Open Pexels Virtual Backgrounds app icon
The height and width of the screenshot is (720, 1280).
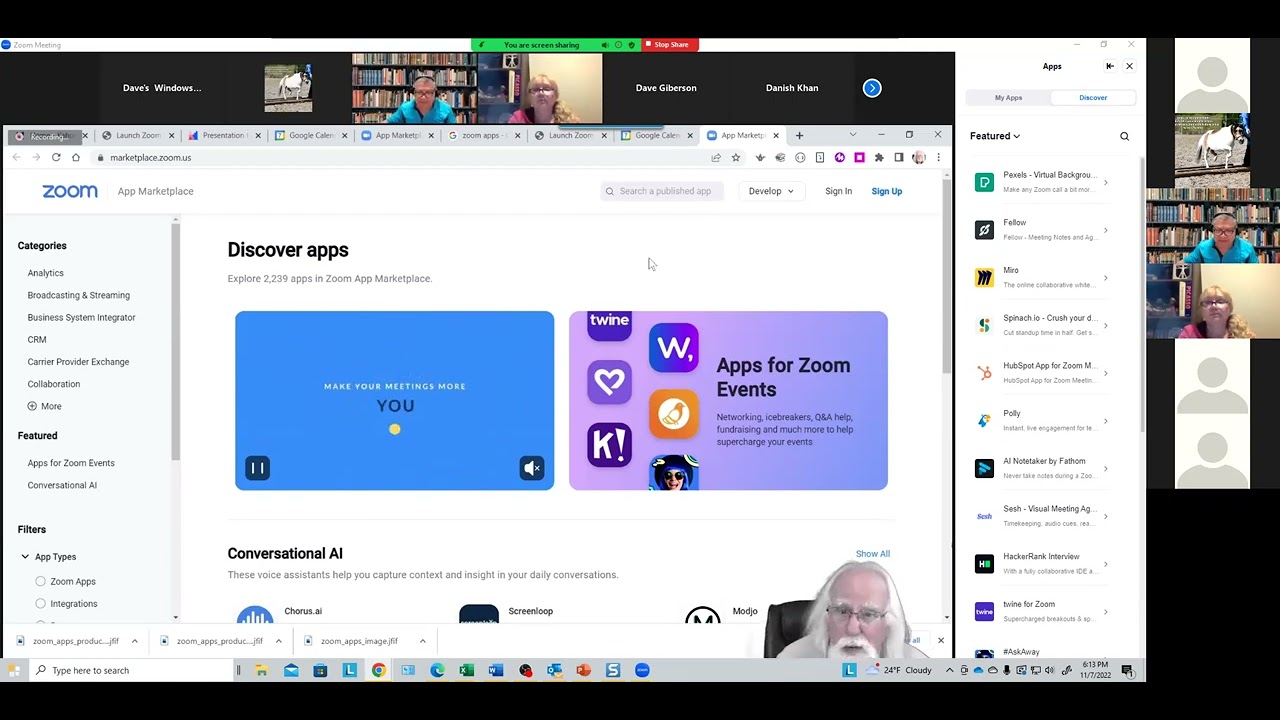tap(985, 182)
